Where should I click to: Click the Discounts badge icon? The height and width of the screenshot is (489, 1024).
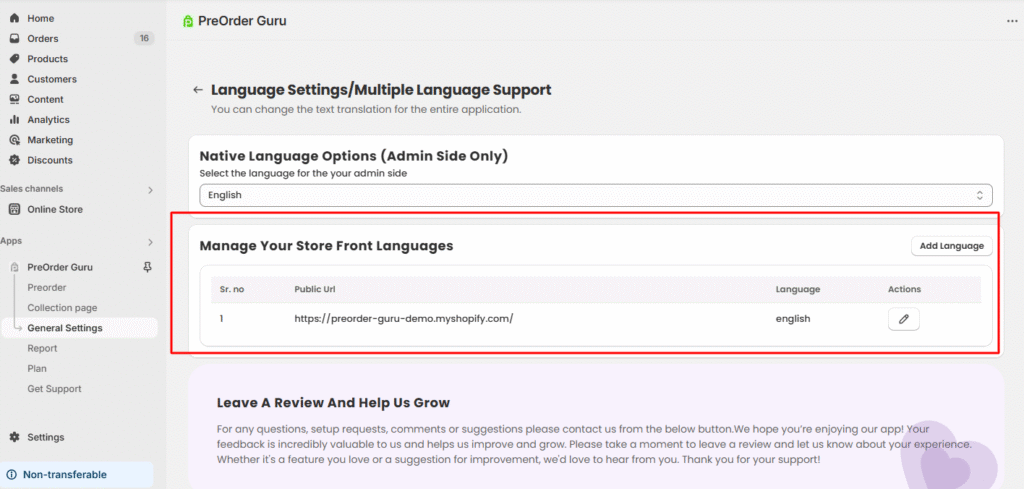pyautogui.click(x=15, y=160)
